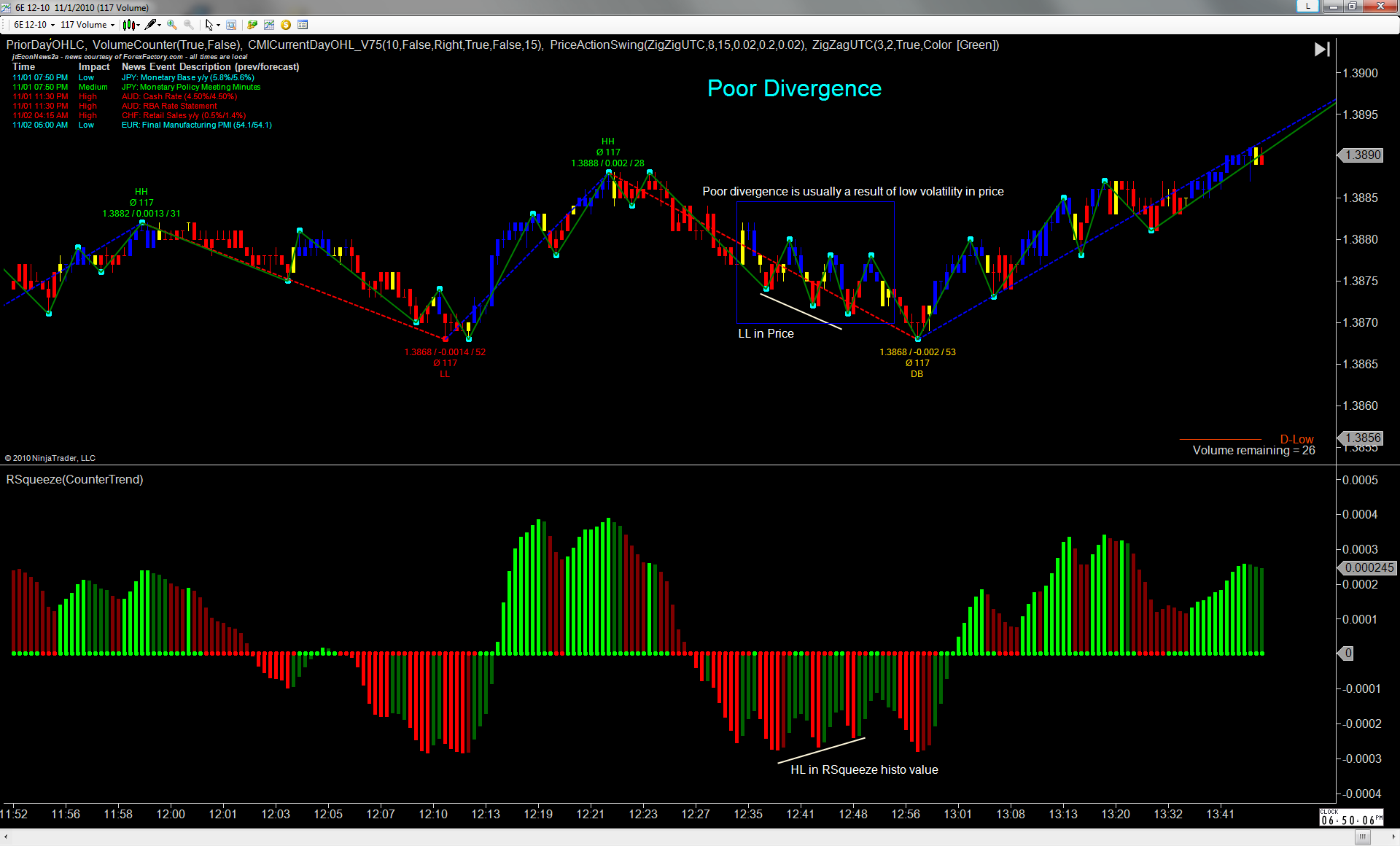This screenshot has width=1400, height=846.
Task: Restore down the chart window
Action: (1352, 7)
